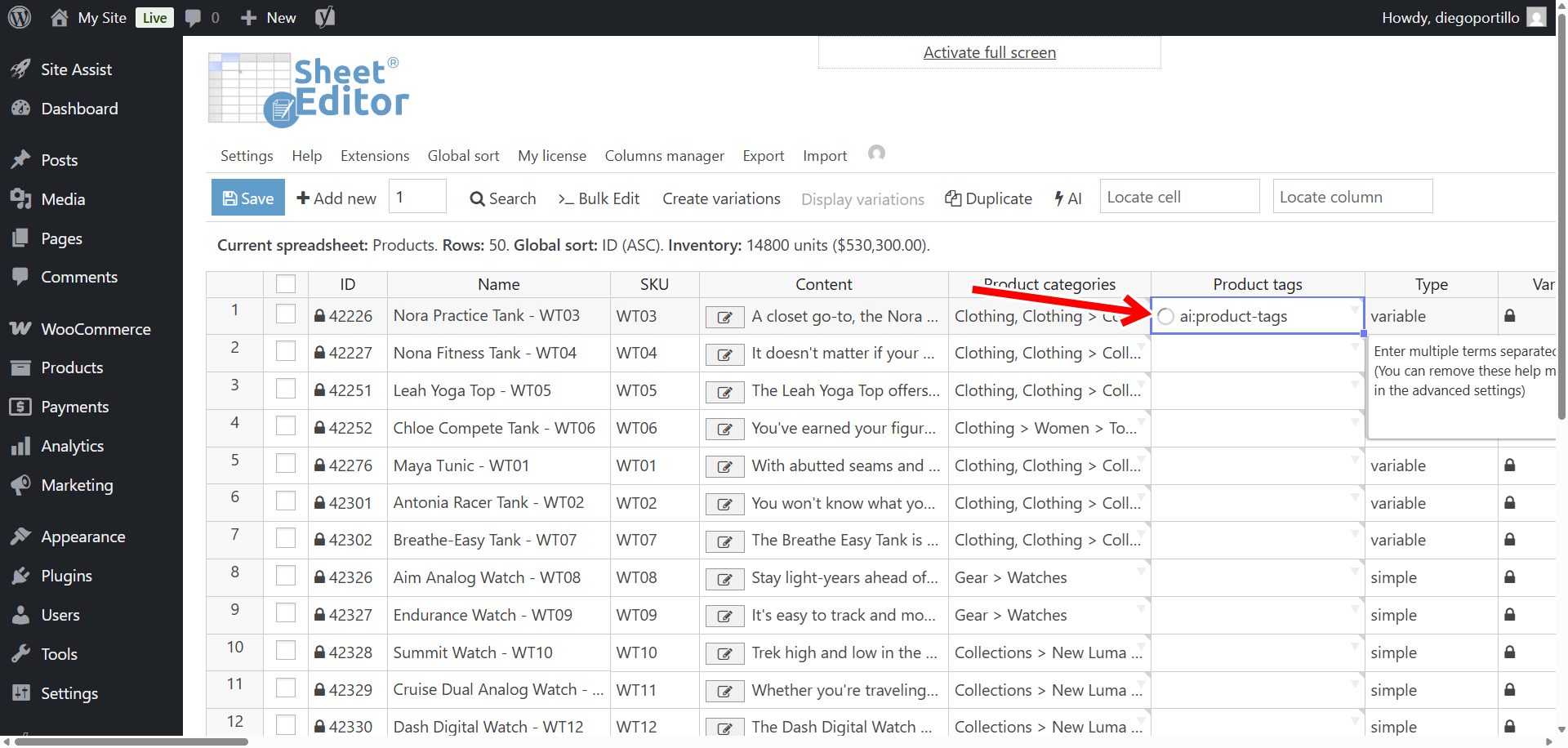Click the WordPress logo icon
Screen dimensions: 1568x748
[x=20, y=17]
